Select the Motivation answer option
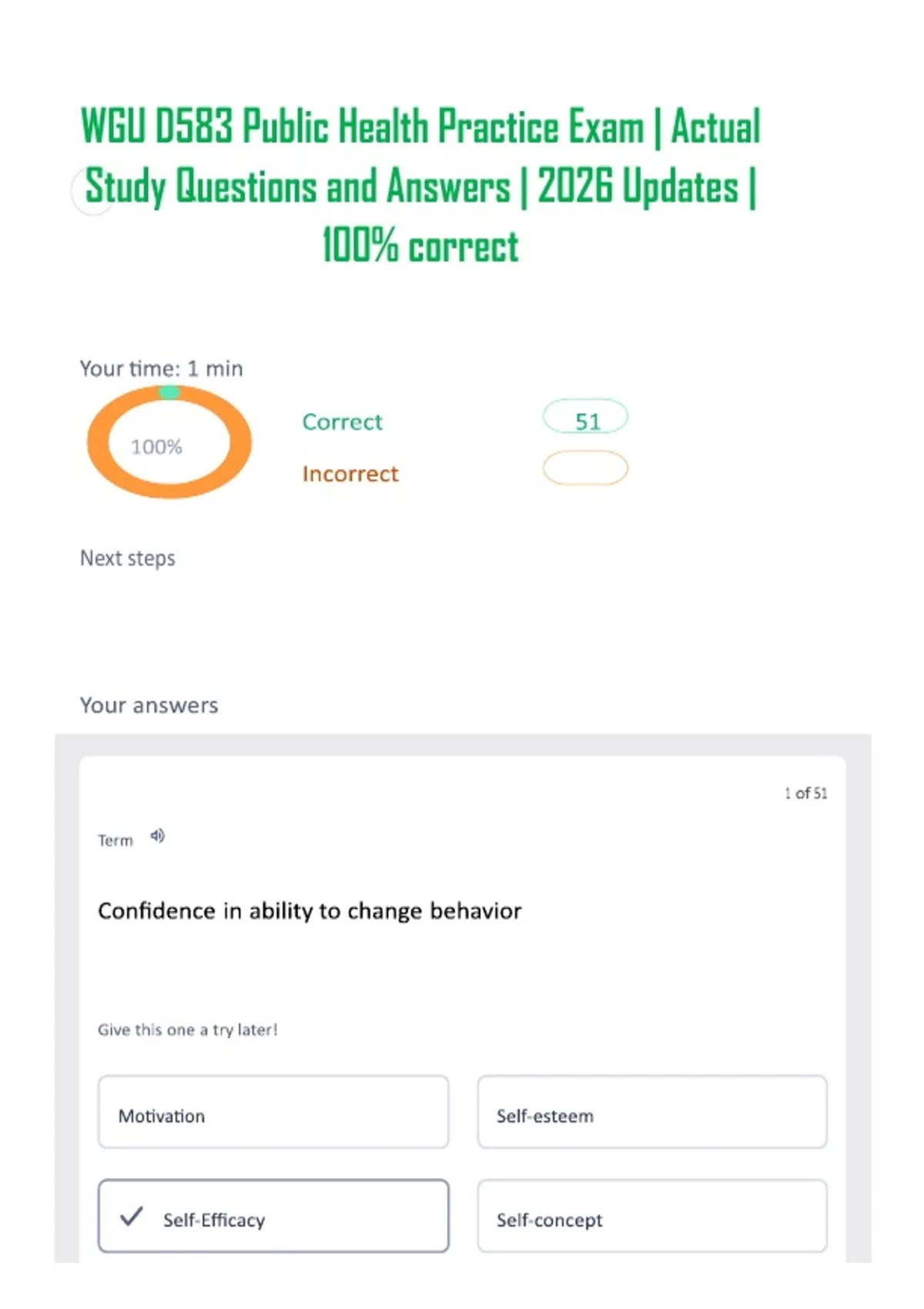Screen dimensions: 924x1309 point(273,1113)
